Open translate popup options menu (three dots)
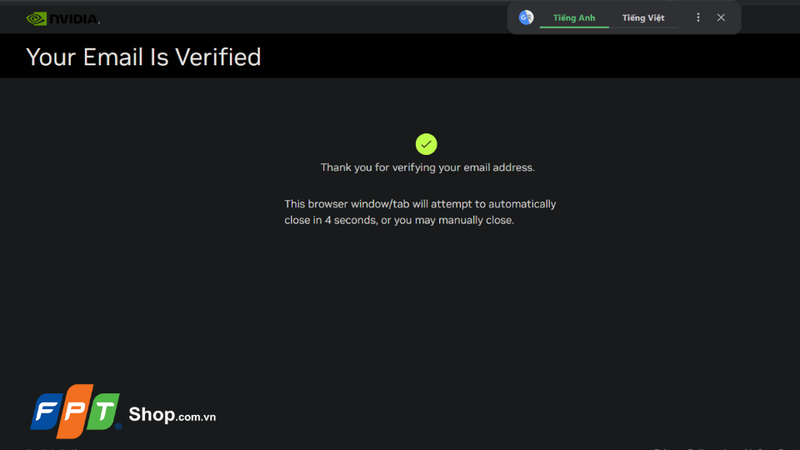800x450 pixels. pos(698,17)
